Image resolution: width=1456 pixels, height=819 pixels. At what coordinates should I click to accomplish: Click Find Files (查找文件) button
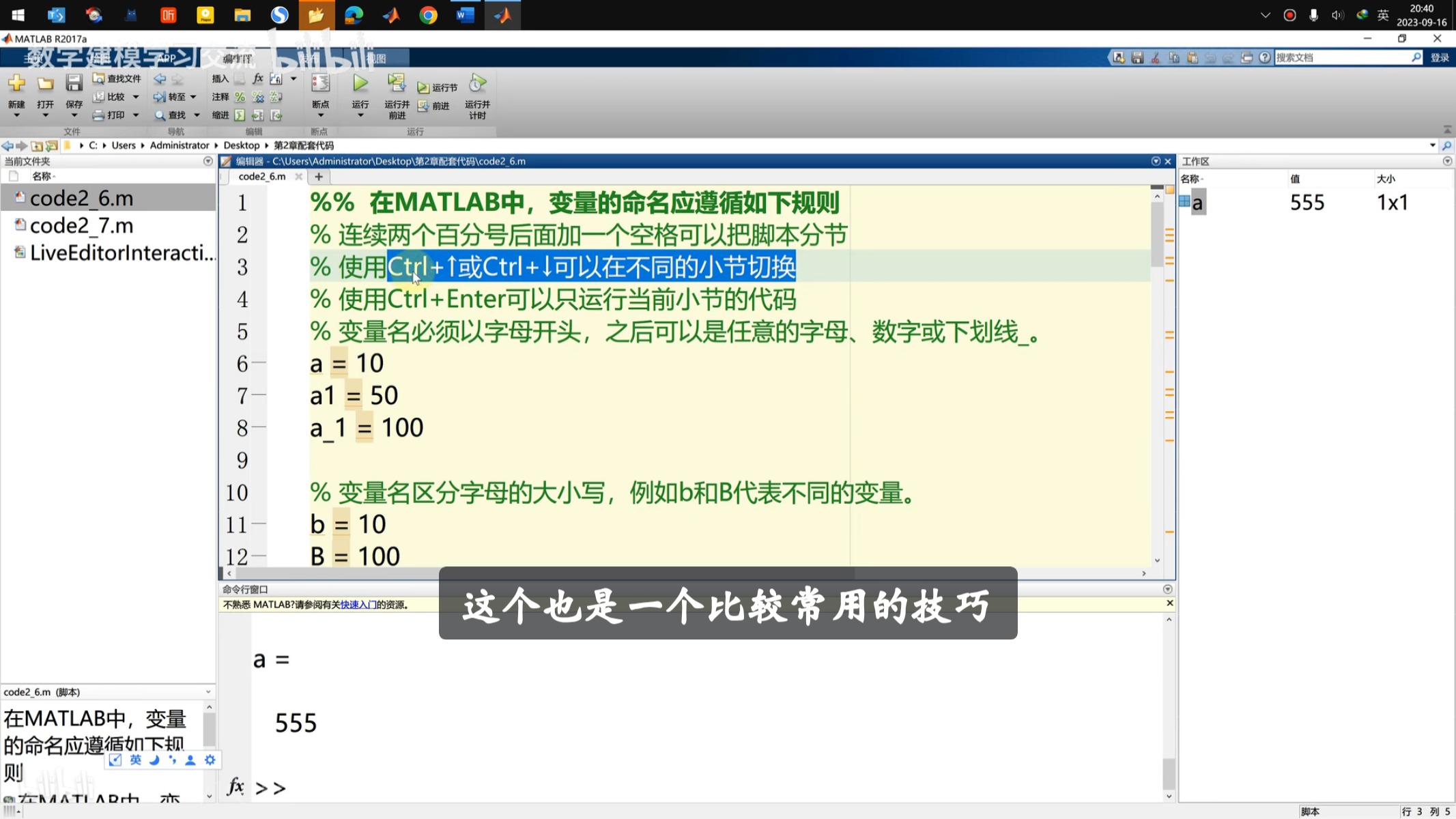(x=117, y=78)
